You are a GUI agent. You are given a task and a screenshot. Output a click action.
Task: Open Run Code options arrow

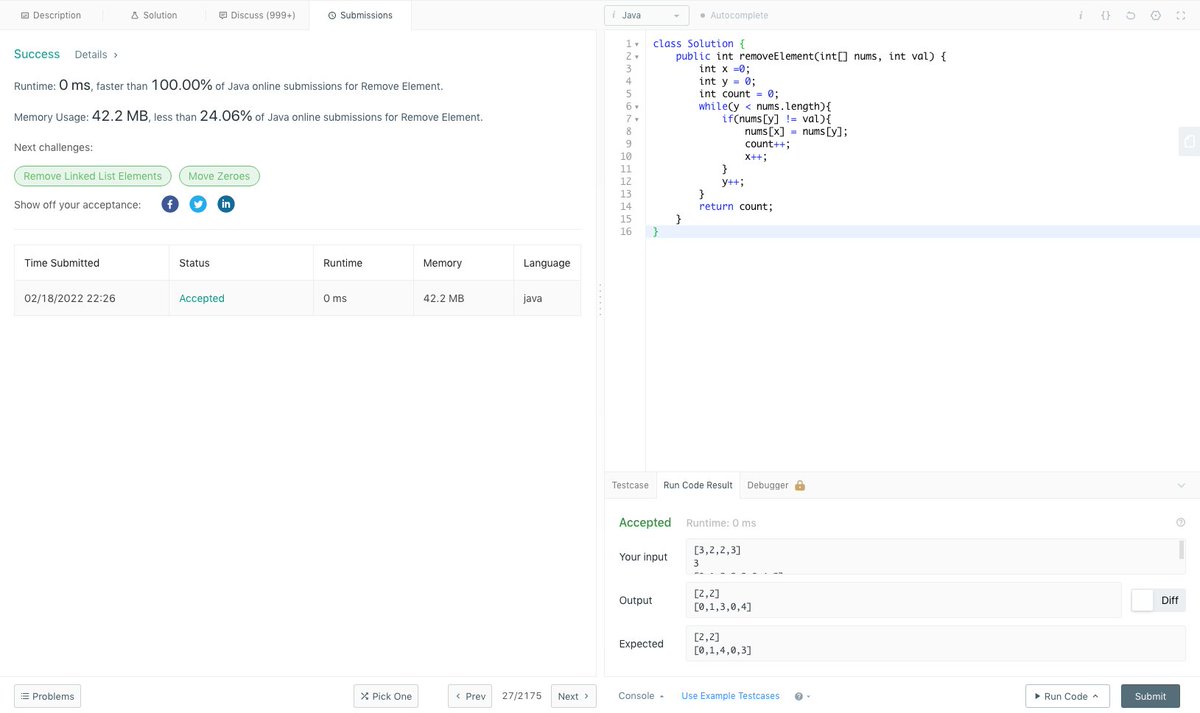coord(1095,696)
